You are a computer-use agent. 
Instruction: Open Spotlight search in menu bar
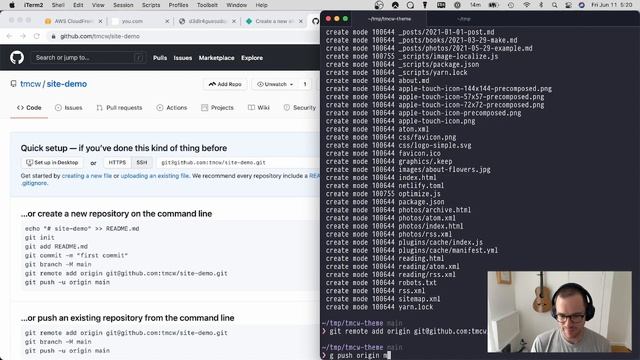[x=554, y=5]
